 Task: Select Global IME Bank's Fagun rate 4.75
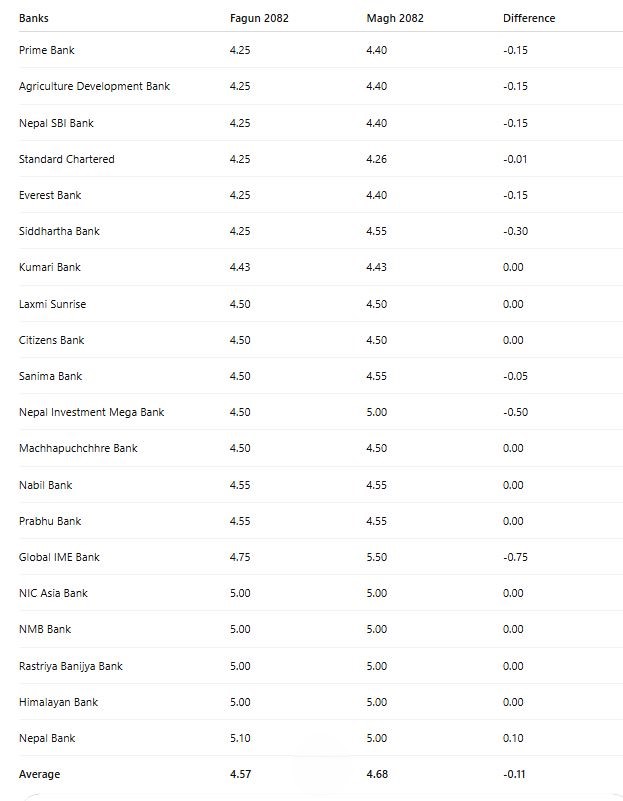240,557
